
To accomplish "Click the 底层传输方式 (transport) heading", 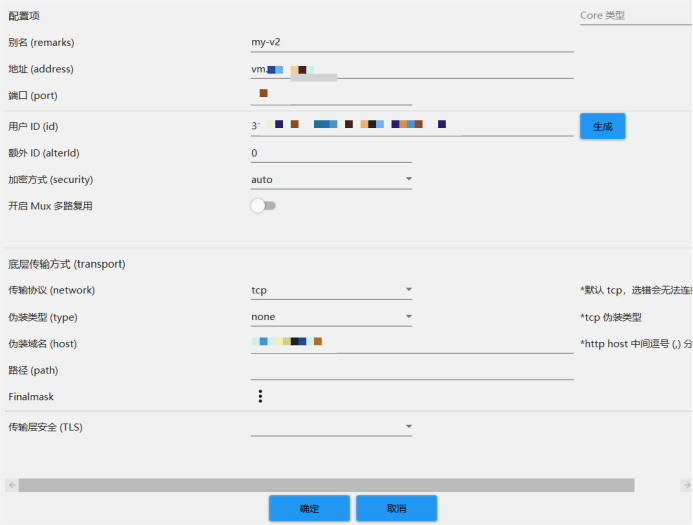I will tap(67, 264).
